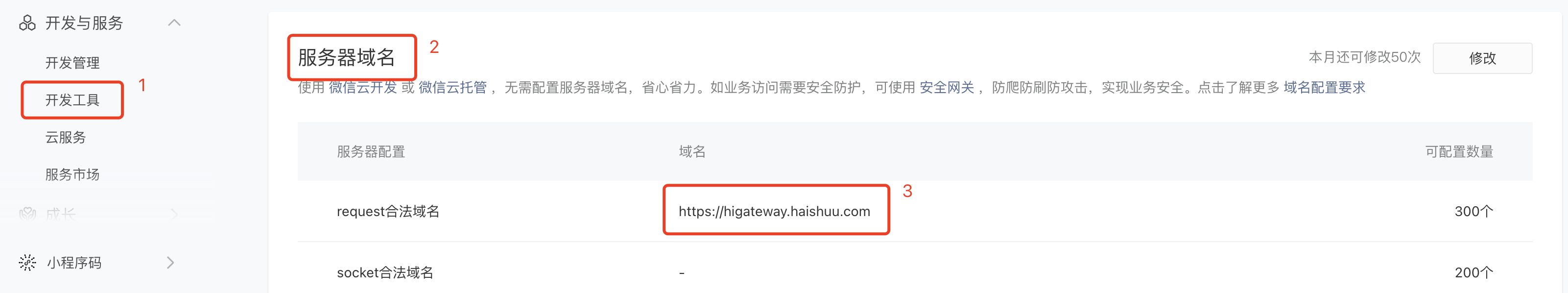Click the 可配置数量 column header
This screenshot has width=1568, height=293.
1459,152
